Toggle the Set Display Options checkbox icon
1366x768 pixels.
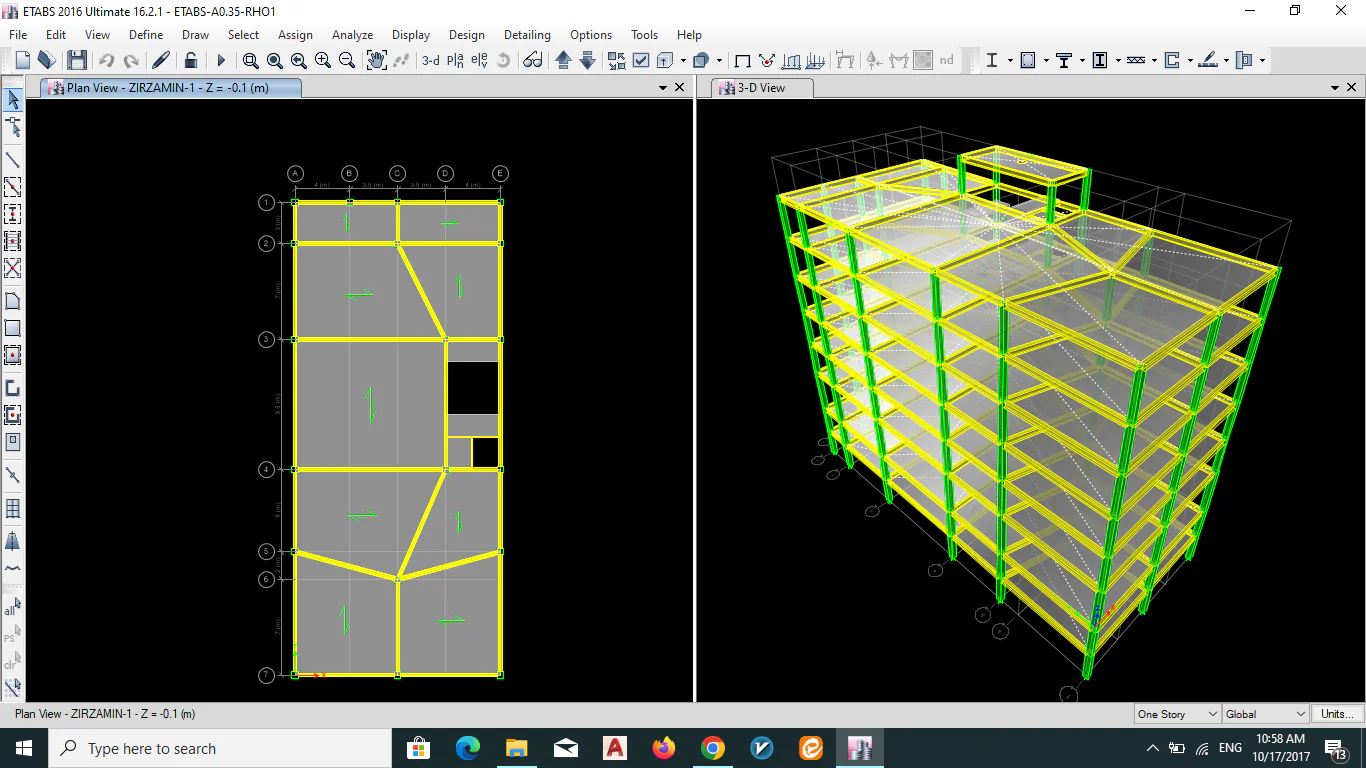coord(641,61)
